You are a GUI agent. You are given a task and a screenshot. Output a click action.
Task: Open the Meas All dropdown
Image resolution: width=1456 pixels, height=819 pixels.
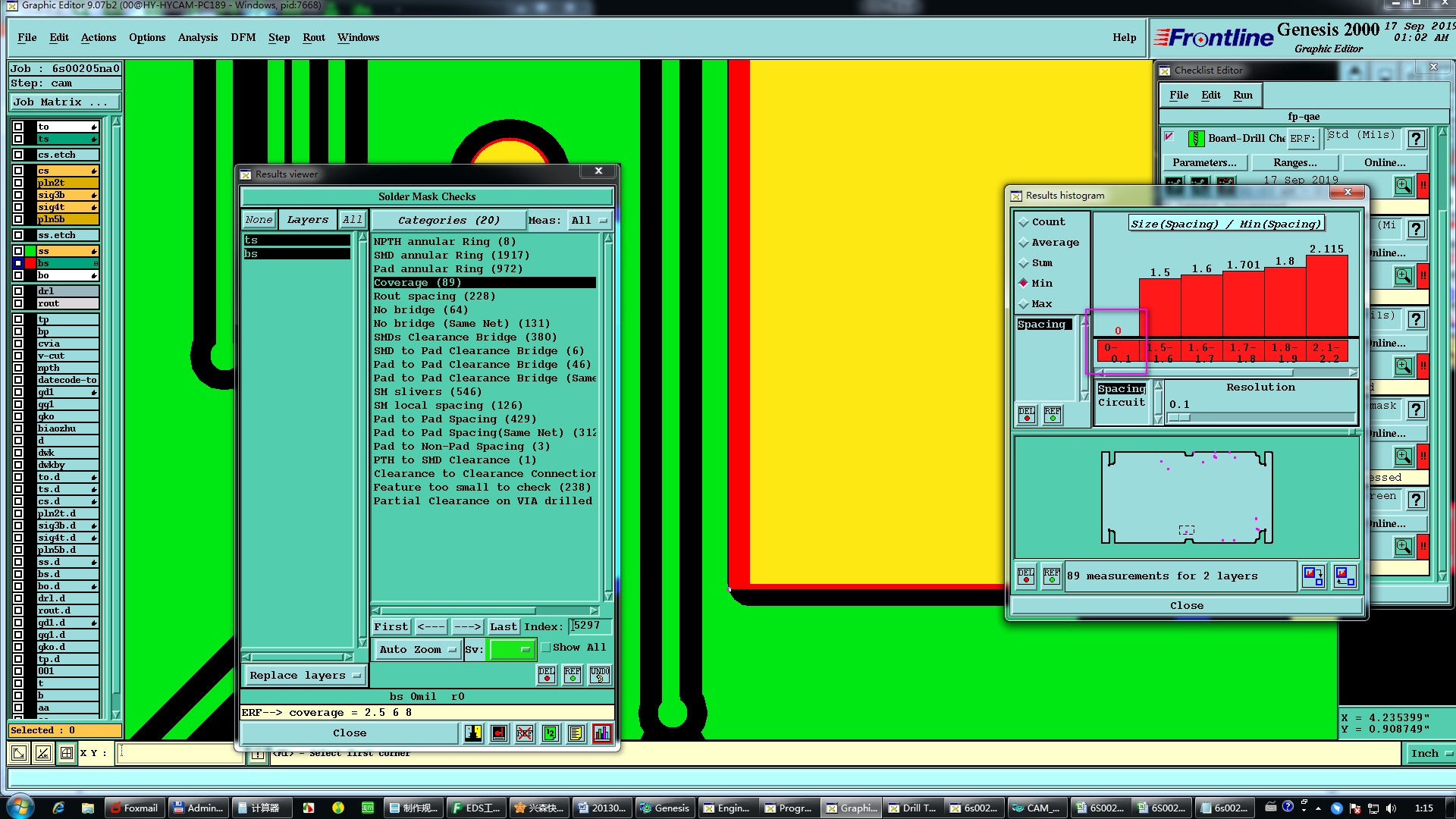[590, 221]
